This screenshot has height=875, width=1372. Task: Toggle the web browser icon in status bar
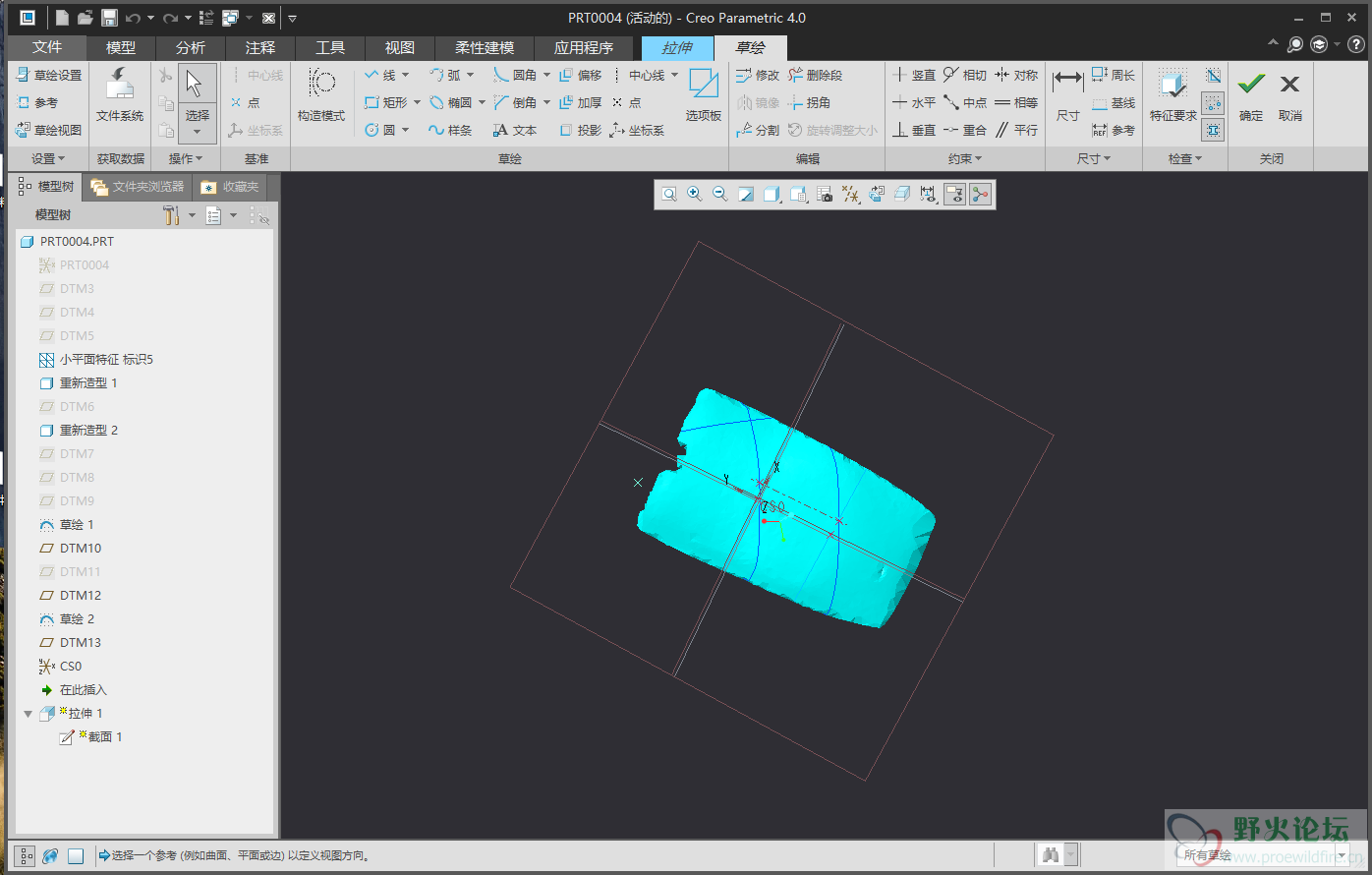pyautogui.click(x=50, y=856)
